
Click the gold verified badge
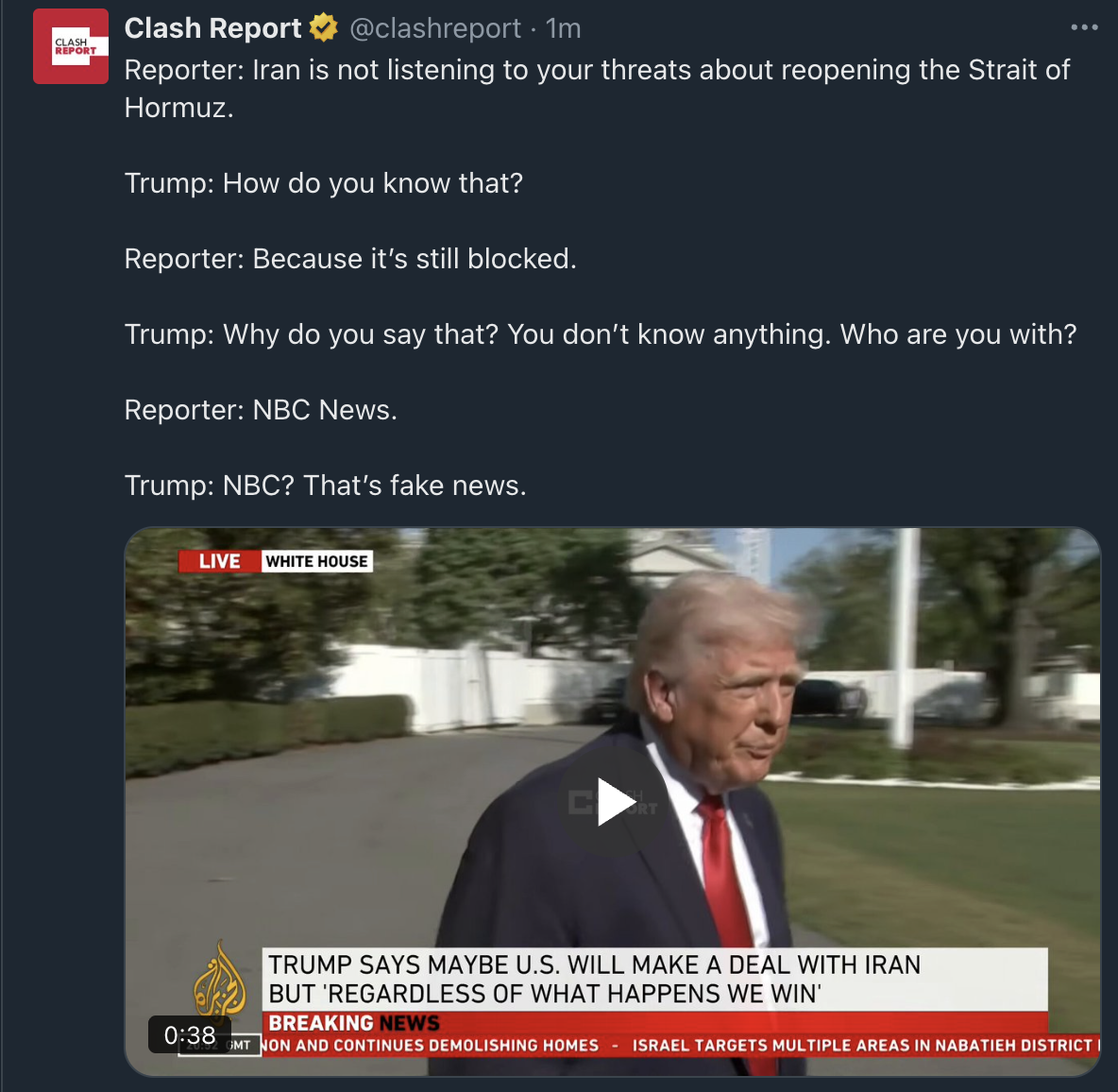pyautogui.click(x=324, y=28)
